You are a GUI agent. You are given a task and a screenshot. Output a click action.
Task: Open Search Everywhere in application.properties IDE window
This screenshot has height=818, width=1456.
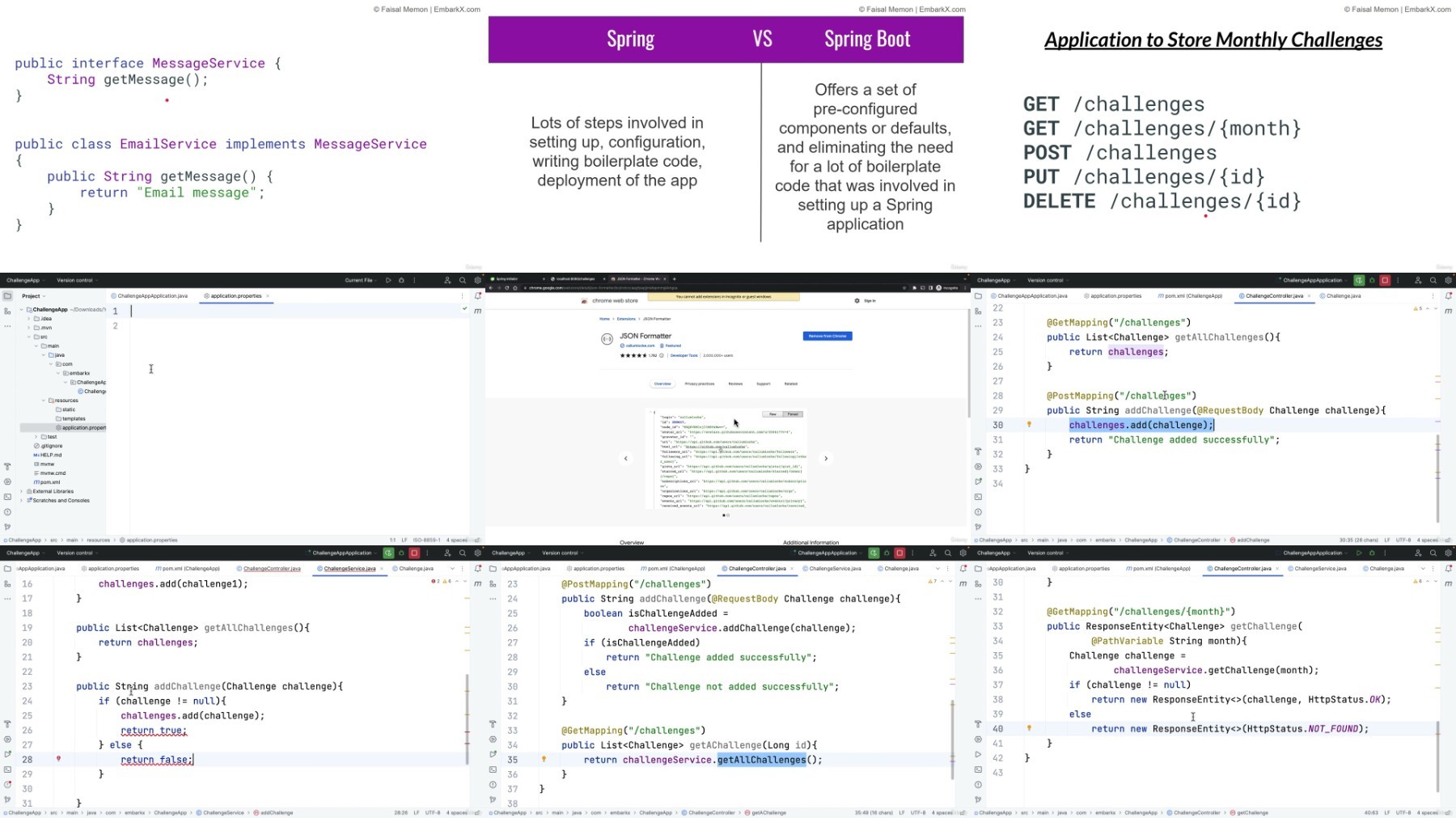463,280
